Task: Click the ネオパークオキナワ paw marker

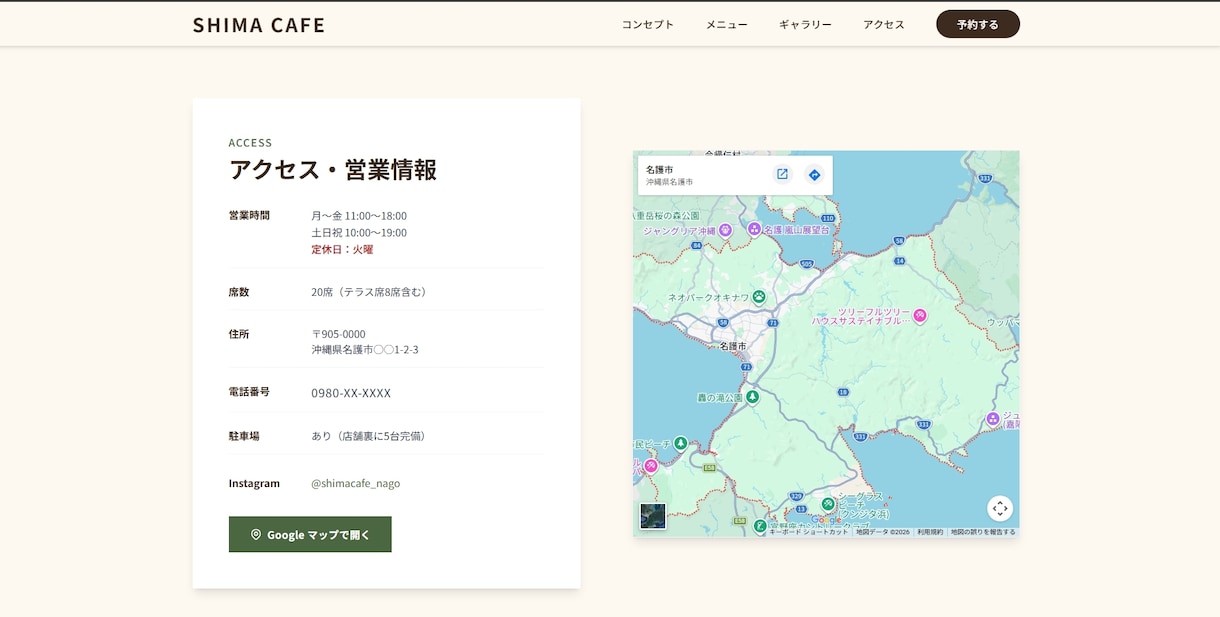Action: (x=759, y=297)
